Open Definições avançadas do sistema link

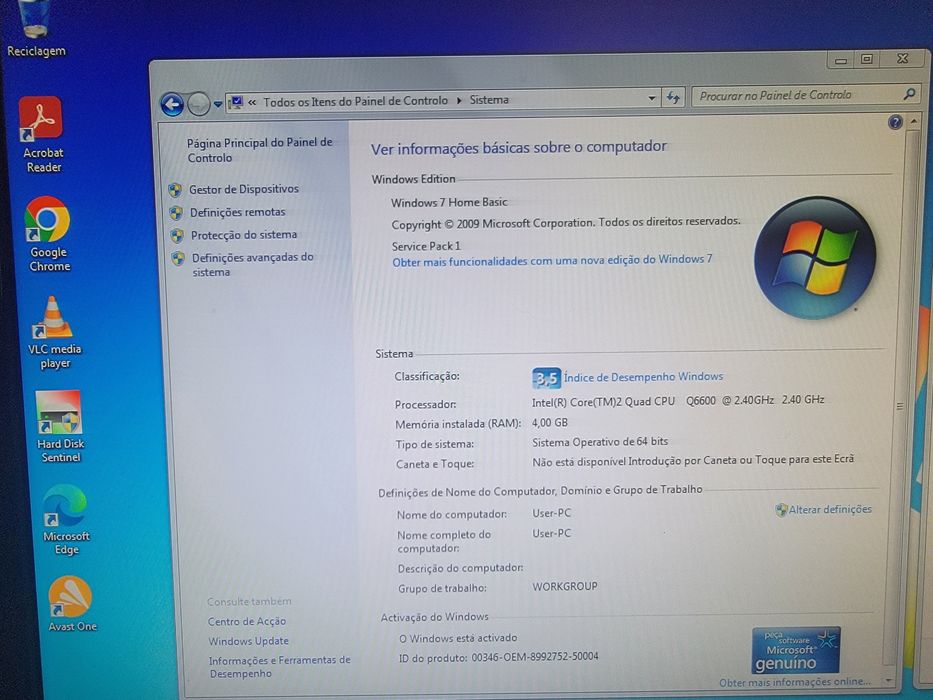pyautogui.click(x=252, y=265)
